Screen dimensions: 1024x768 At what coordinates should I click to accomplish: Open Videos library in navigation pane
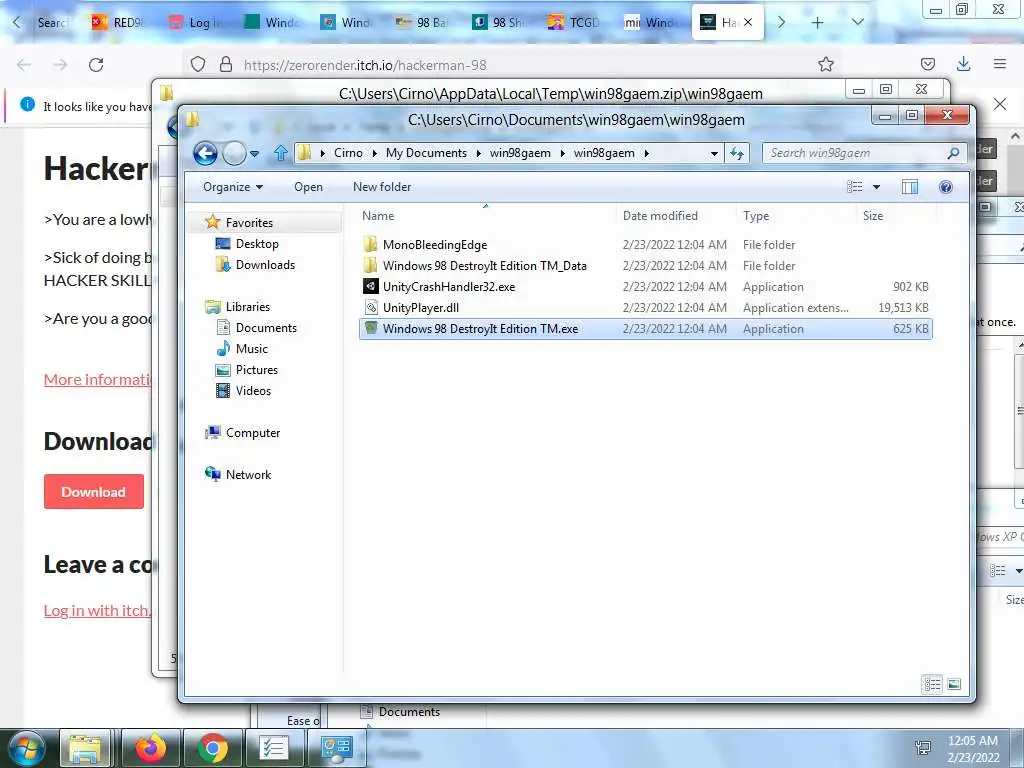[253, 391]
